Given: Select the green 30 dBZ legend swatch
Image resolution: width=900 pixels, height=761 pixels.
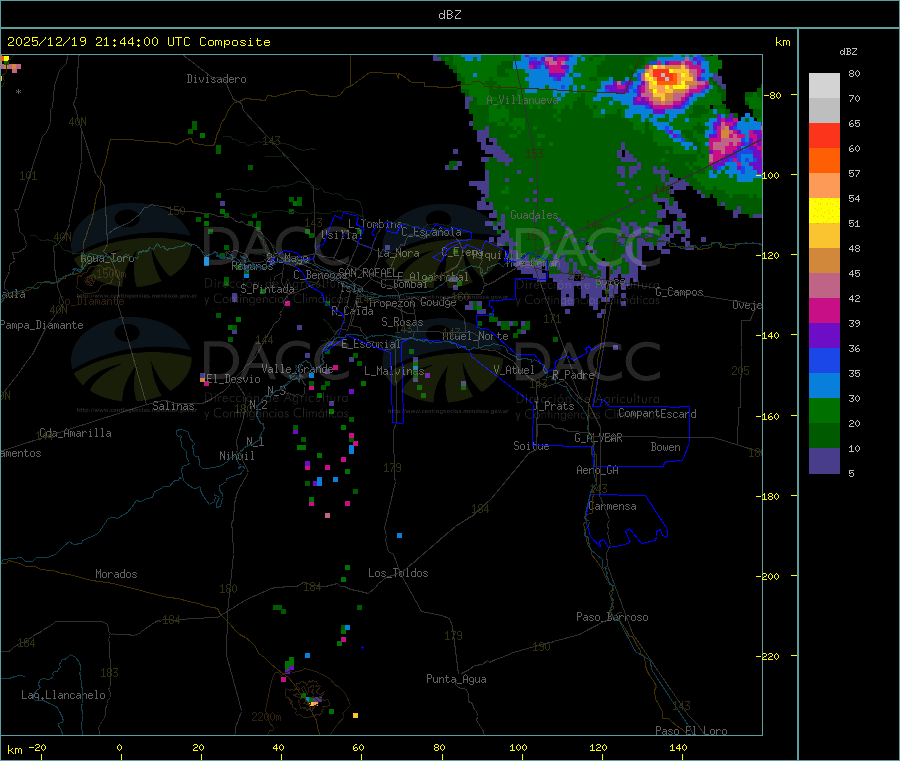Looking at the screenshot, I should [824, 410].
